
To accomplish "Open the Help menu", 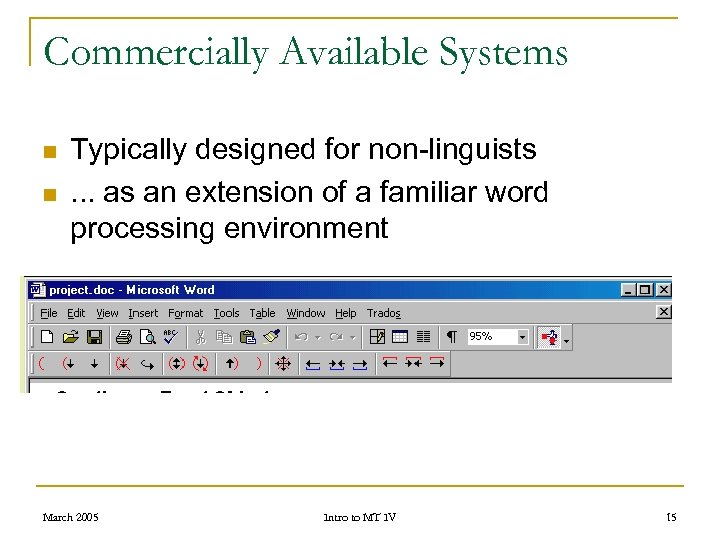I will [x=345, y=313].
